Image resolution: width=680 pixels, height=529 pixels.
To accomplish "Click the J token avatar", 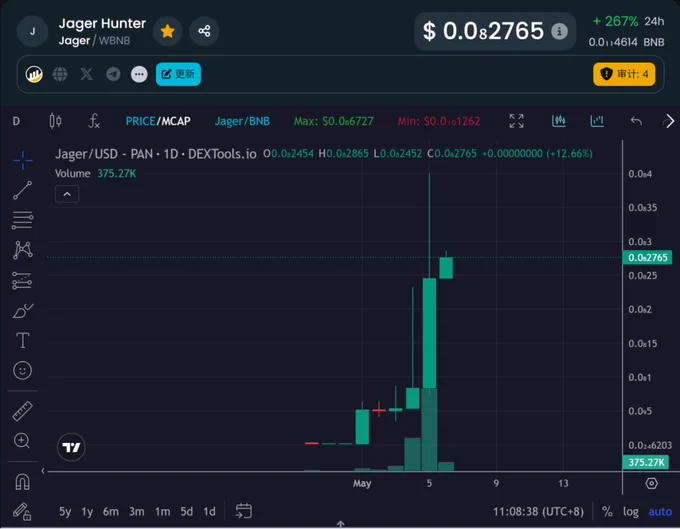I will [x=33, y=31].
